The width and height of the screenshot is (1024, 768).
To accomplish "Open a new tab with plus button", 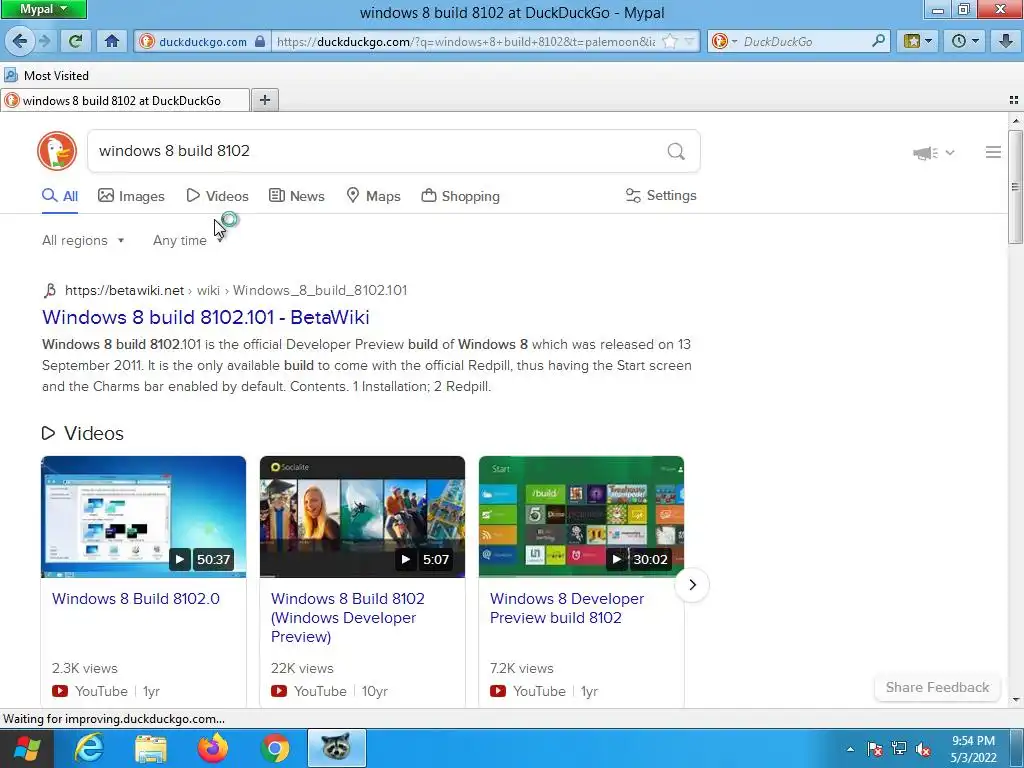I will pos(265,100).
